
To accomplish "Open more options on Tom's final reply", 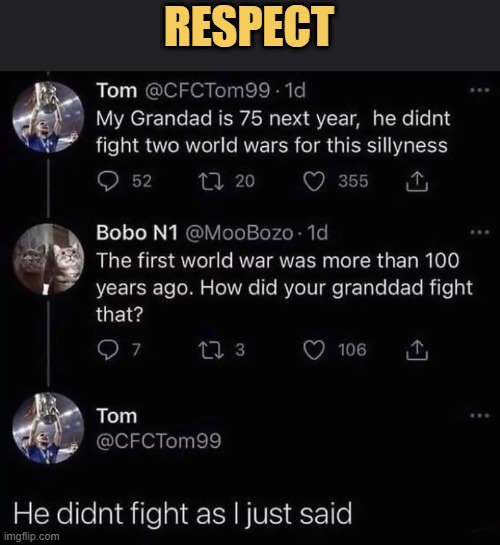I will pos(480,415).
